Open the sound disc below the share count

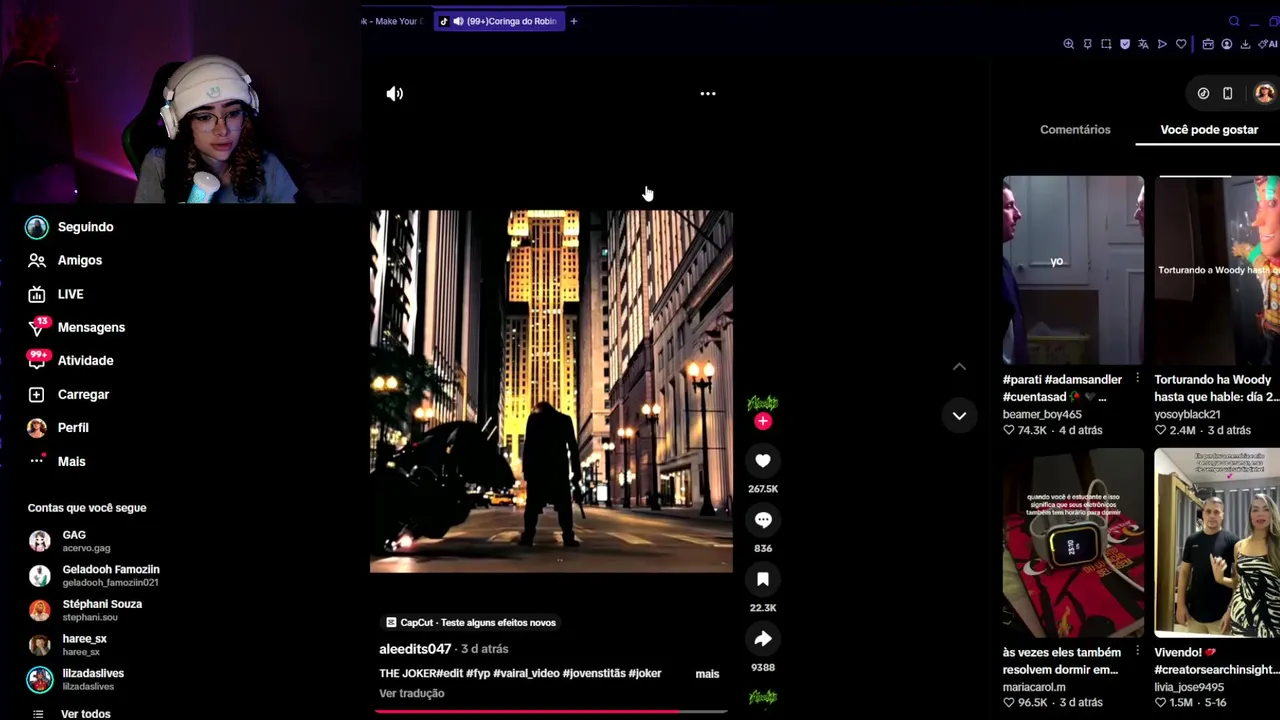(763, 697)
